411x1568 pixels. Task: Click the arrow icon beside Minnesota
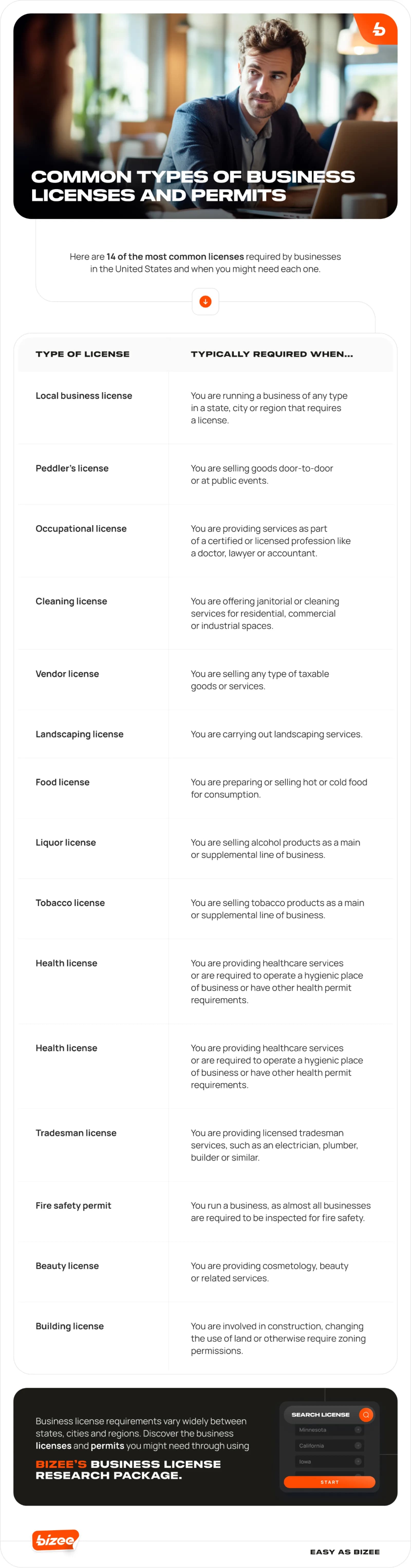pos(358,1430)
